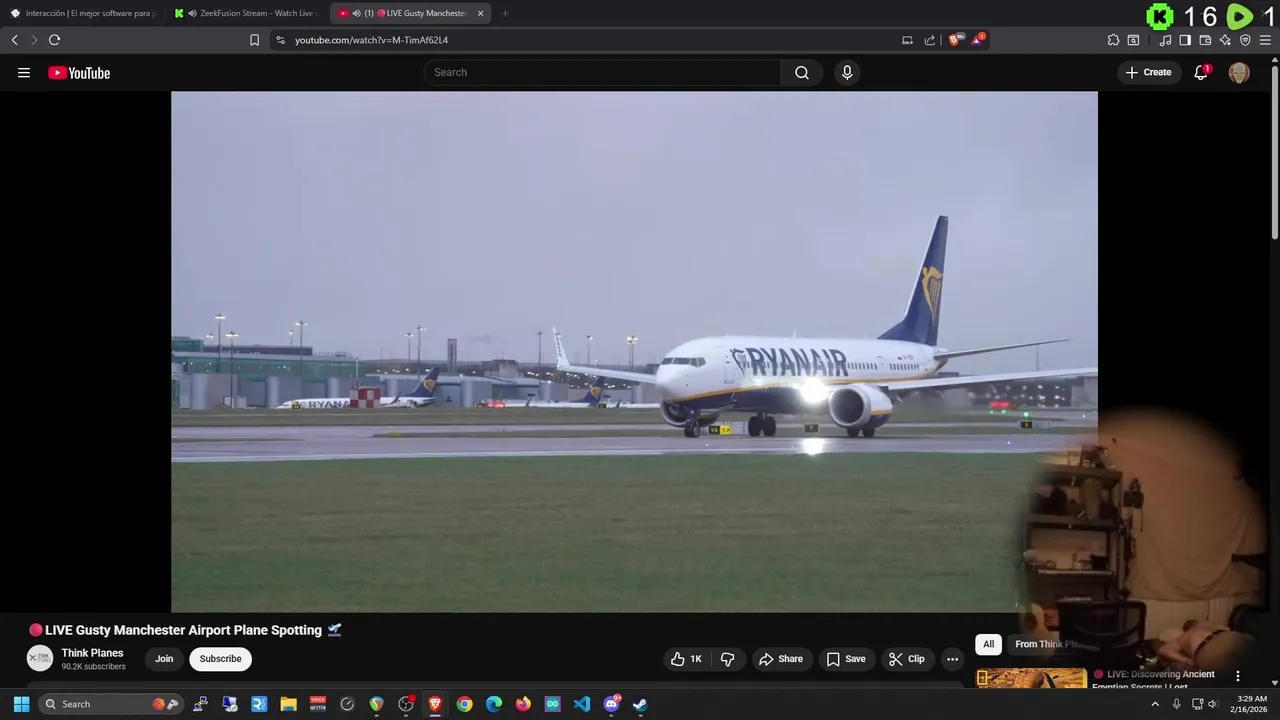Select the All filter chip
The image size is (1280, 720).
(x=988, y=644)
